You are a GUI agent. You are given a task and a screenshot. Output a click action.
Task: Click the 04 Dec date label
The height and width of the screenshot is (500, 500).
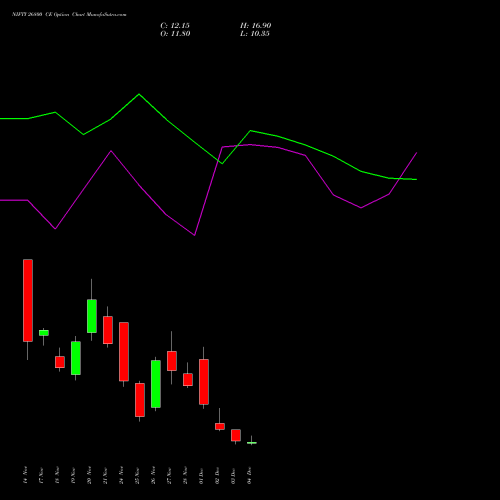pos(249,475)
